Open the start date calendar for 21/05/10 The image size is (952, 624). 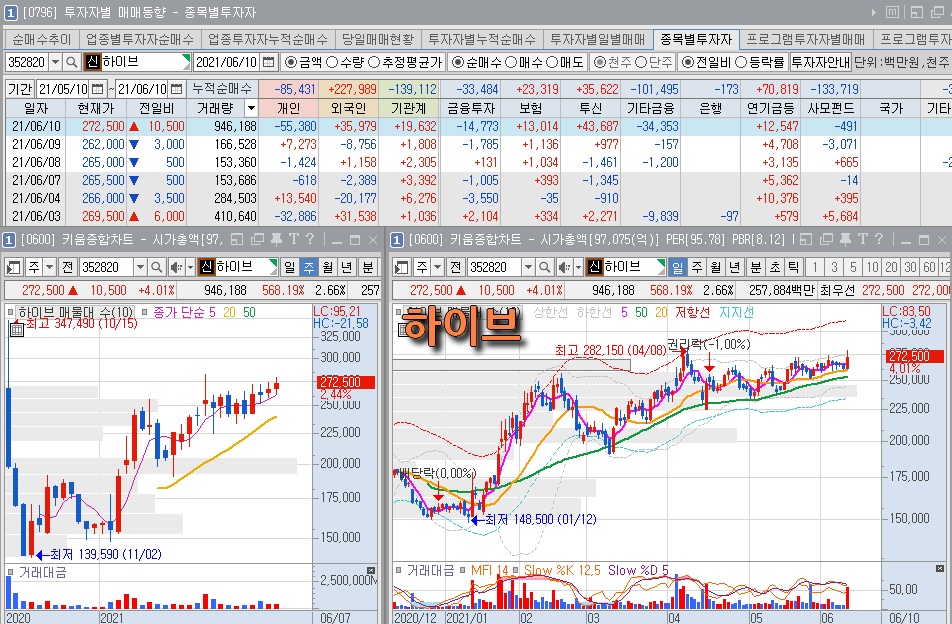(98, 89)
